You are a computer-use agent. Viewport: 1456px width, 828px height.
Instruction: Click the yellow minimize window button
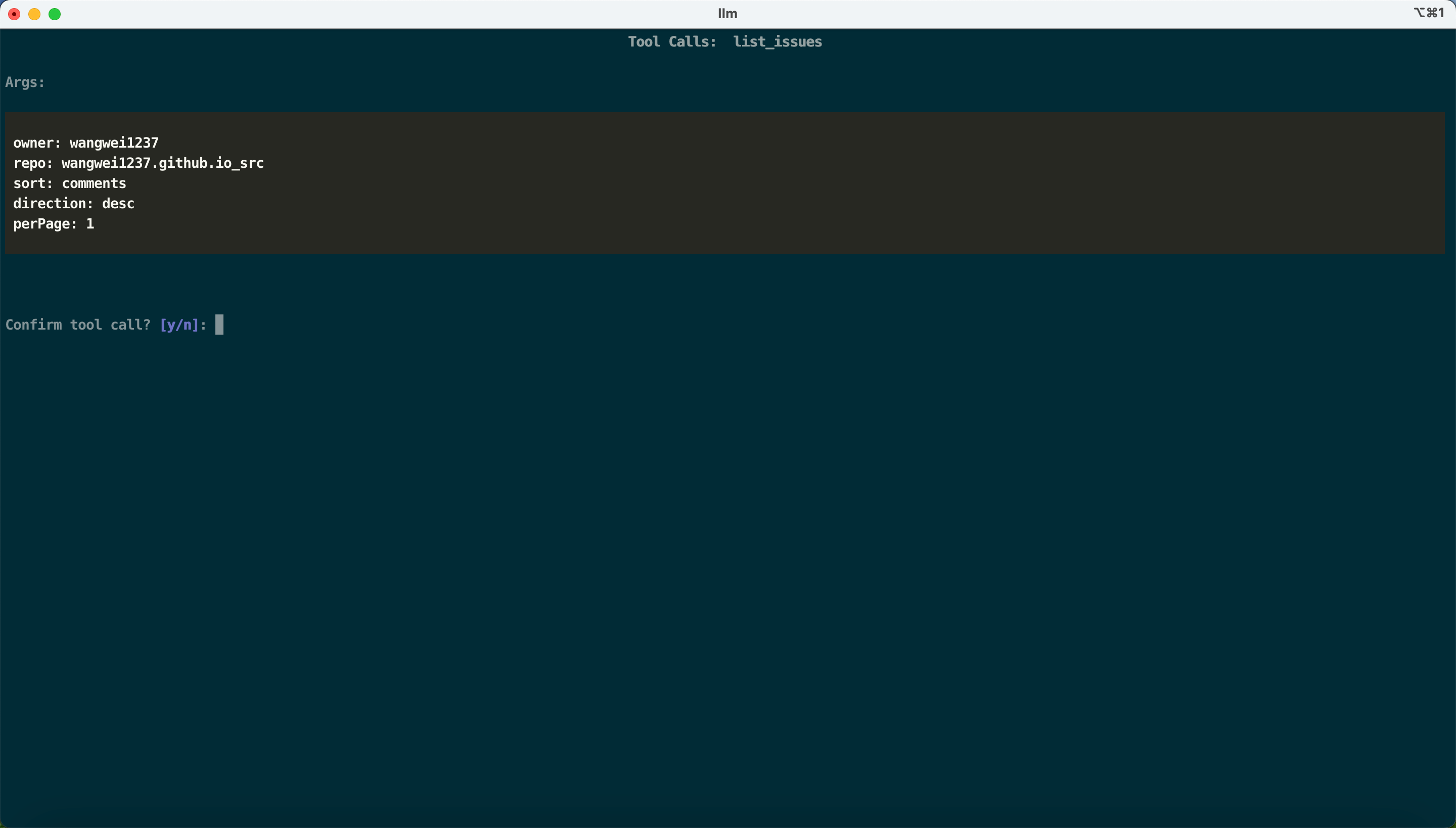35,14
